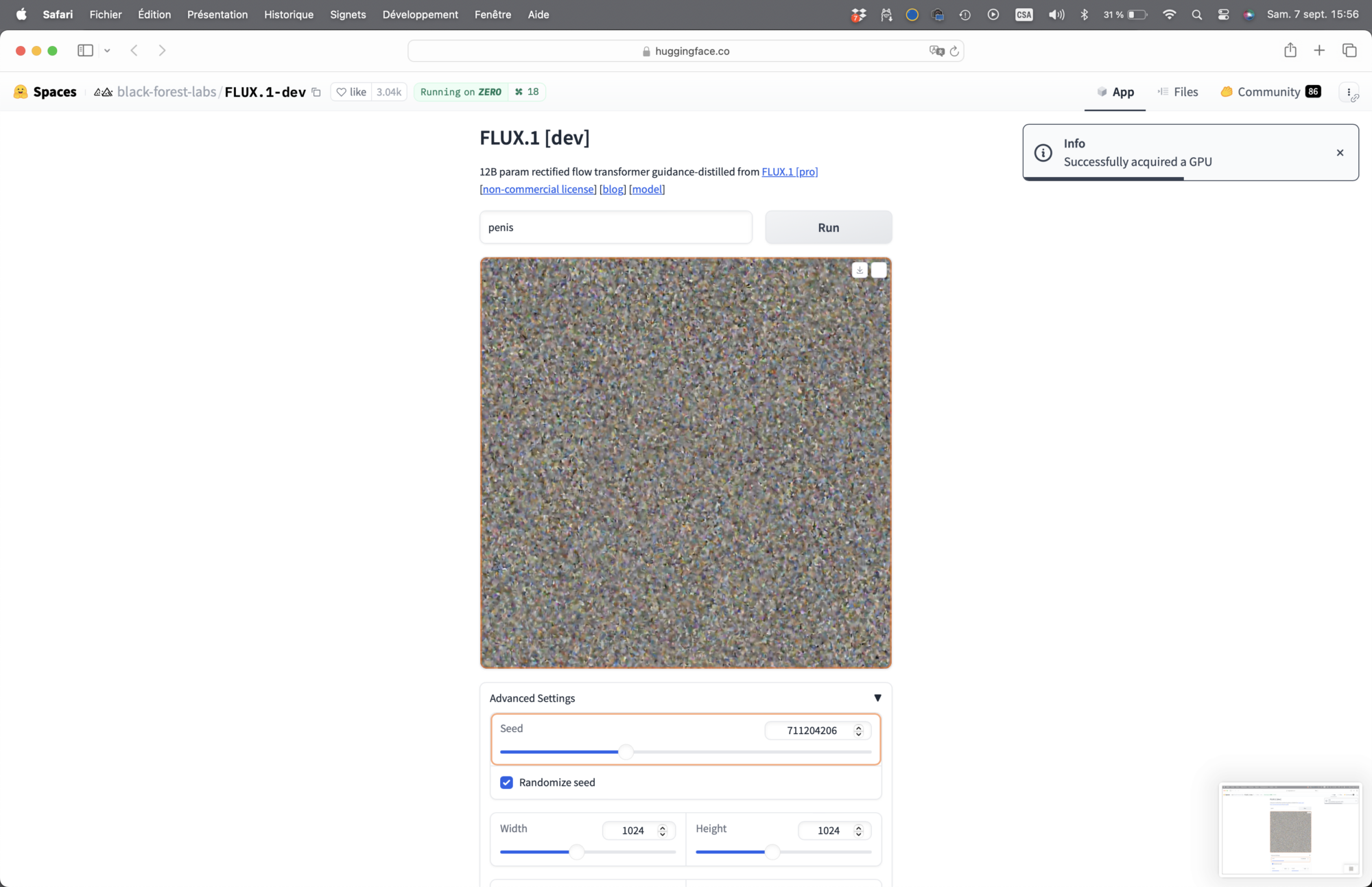
Task: Open the sidebar options dropdown chevron
Action: click(107, 51)
